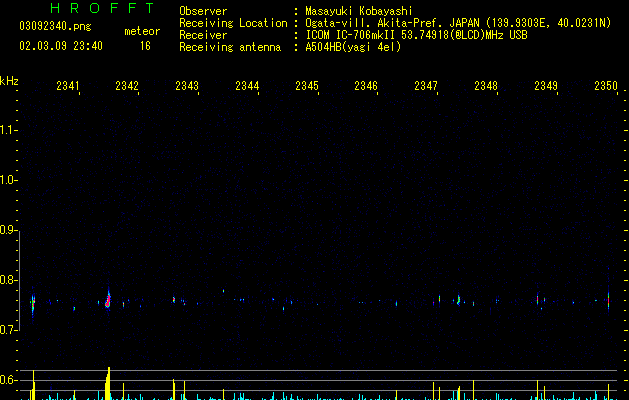Click the 0.8 kHz frequency label
Image resolution: width=629 pixels, height=400 pixels.
(x=7, y=280)
